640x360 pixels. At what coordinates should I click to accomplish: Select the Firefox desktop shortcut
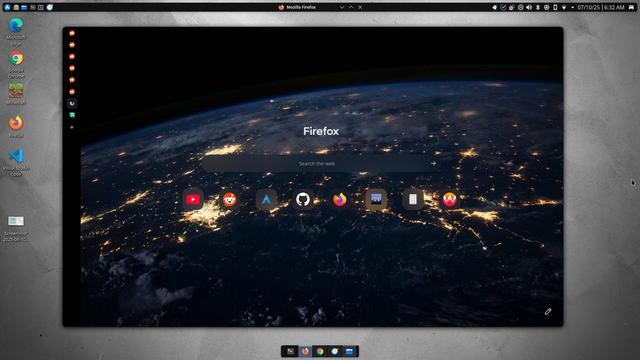(x=16, y=127)
